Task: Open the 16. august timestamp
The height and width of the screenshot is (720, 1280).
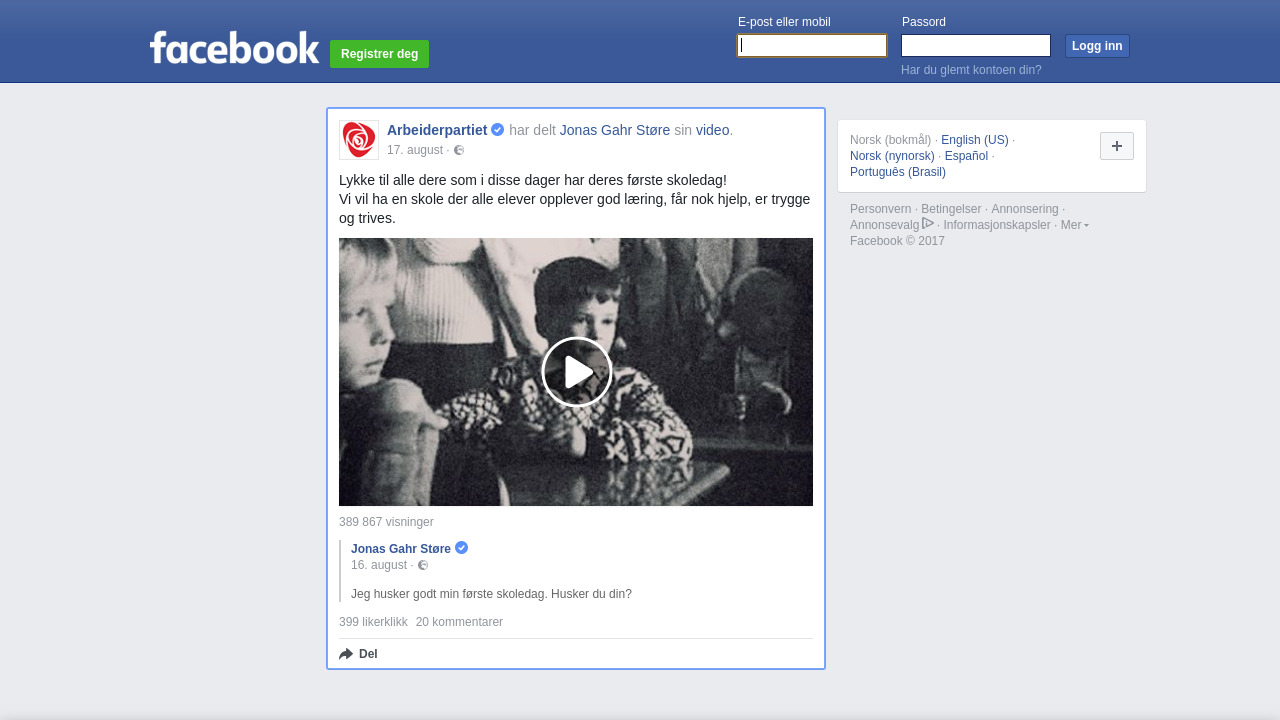Action: tap(379, 565)
